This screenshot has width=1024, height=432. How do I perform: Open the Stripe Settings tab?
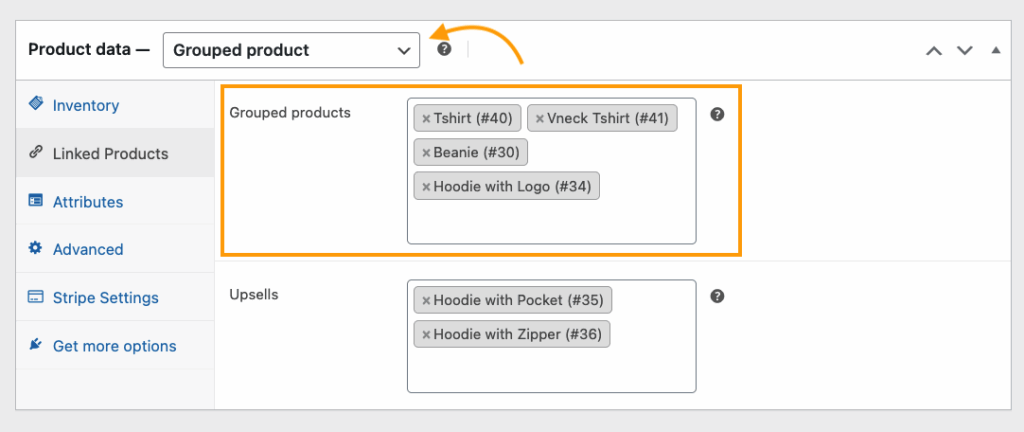tap(106, 298)
